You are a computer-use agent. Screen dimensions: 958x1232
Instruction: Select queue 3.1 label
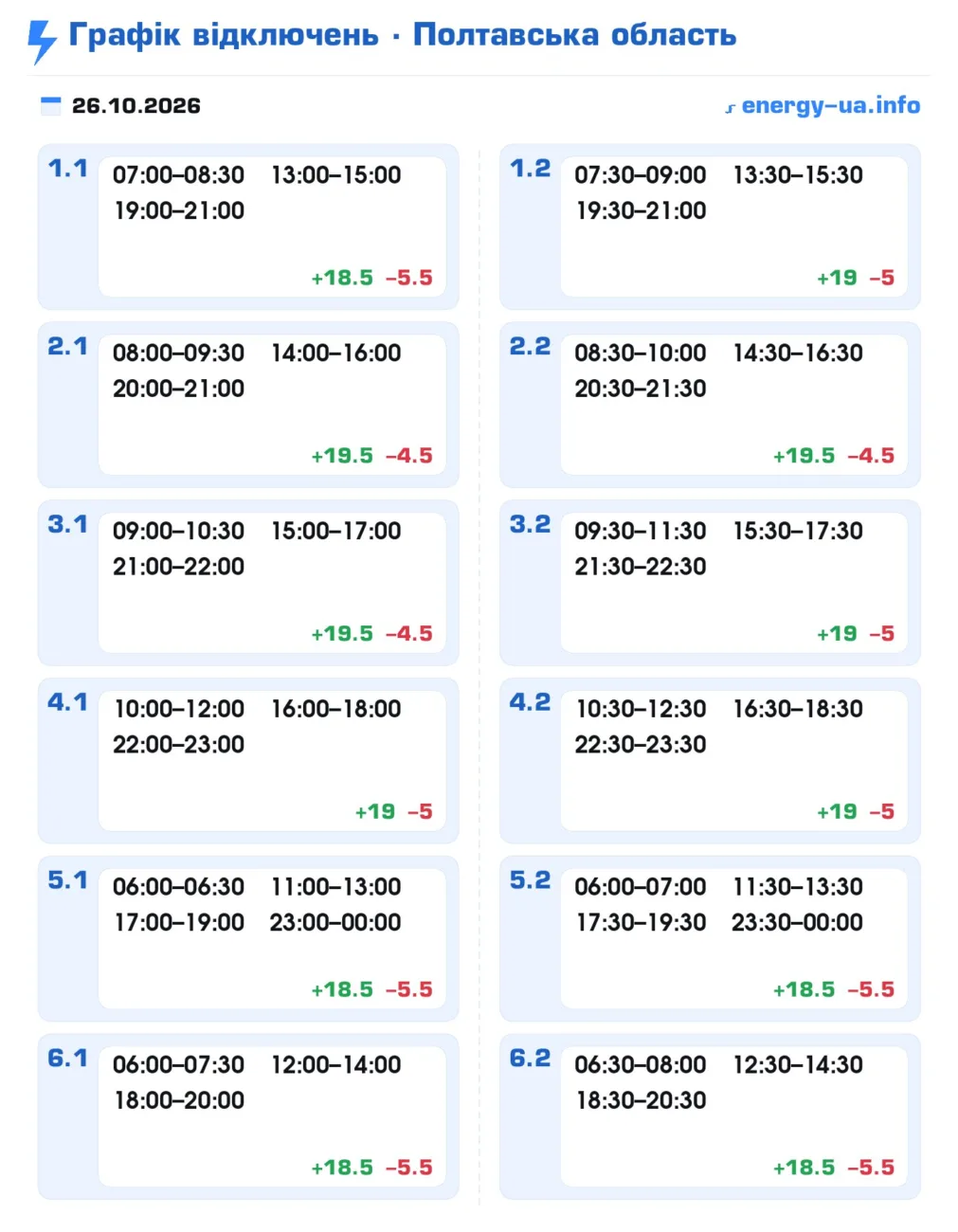67,525
